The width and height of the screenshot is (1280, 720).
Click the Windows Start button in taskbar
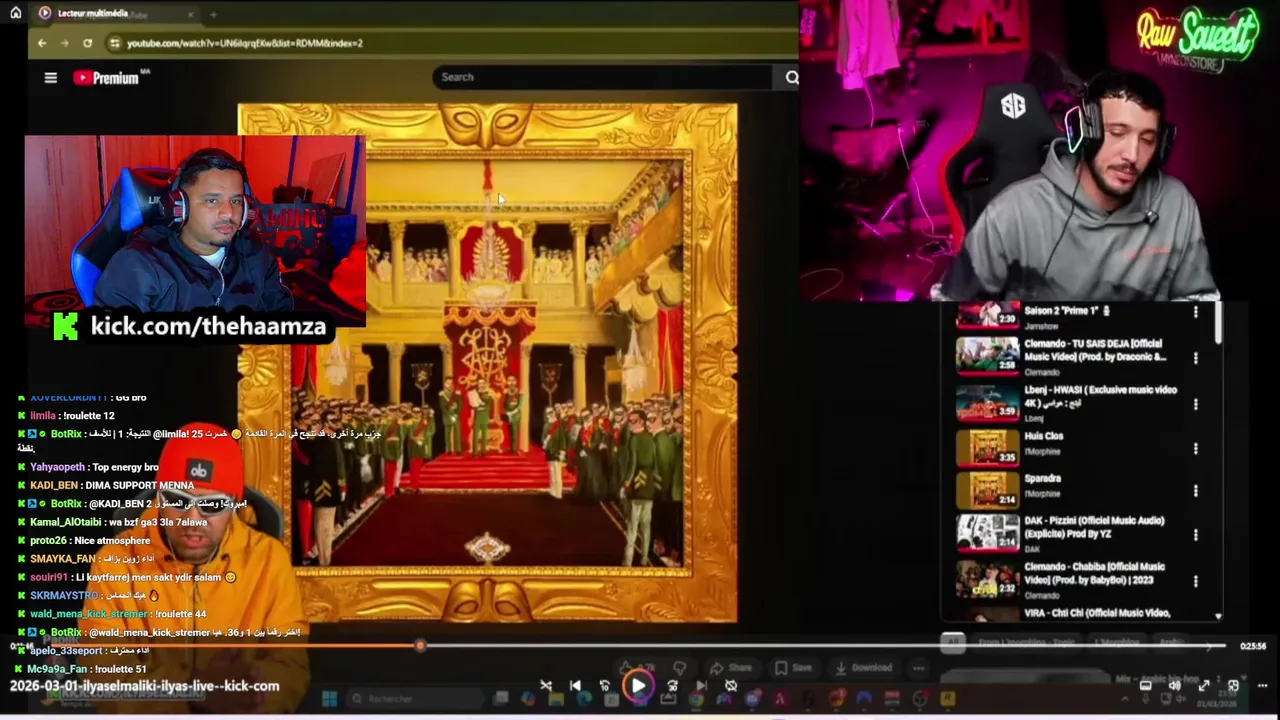pos(329,698)
